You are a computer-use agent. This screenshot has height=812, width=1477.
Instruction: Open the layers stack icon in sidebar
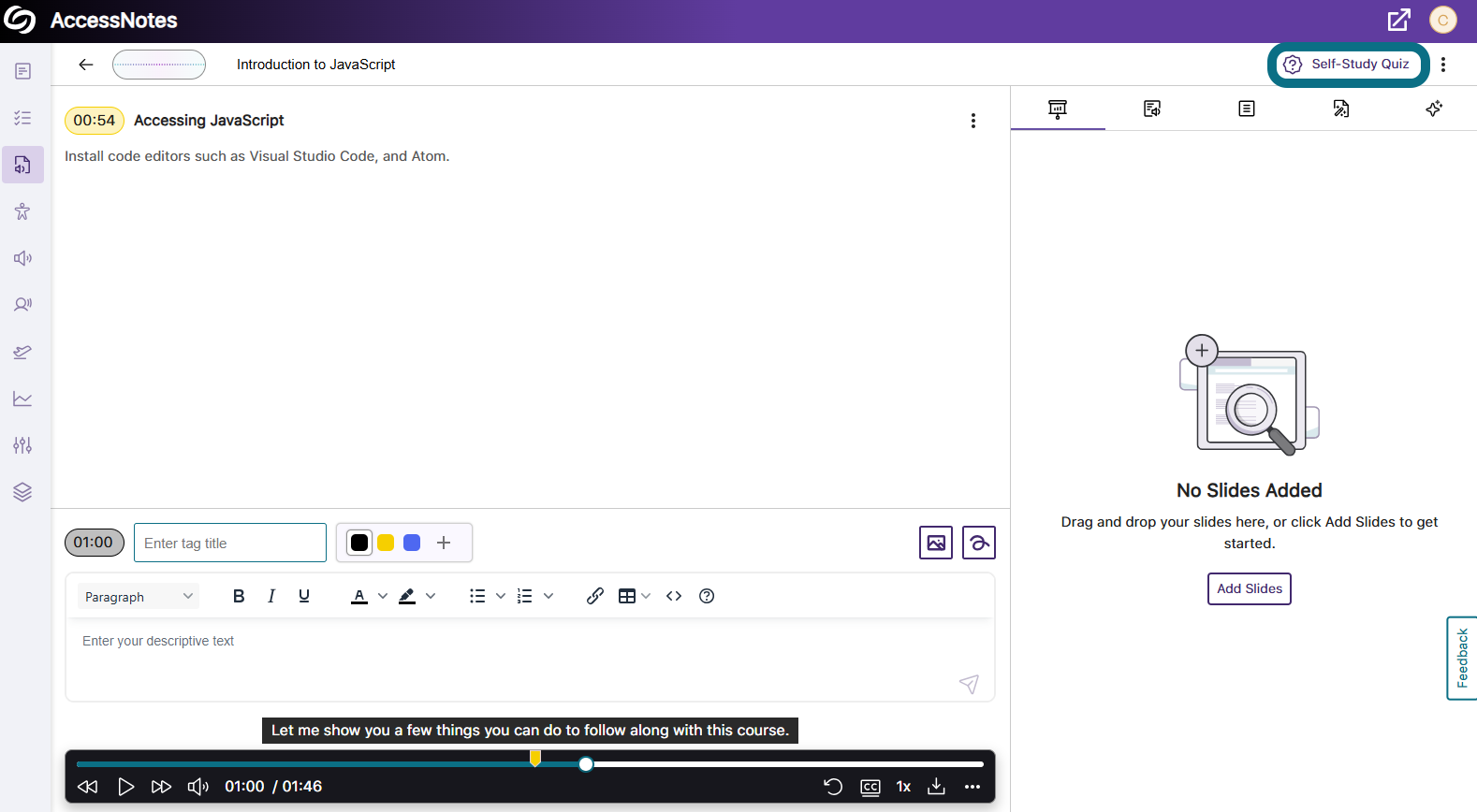23,492
